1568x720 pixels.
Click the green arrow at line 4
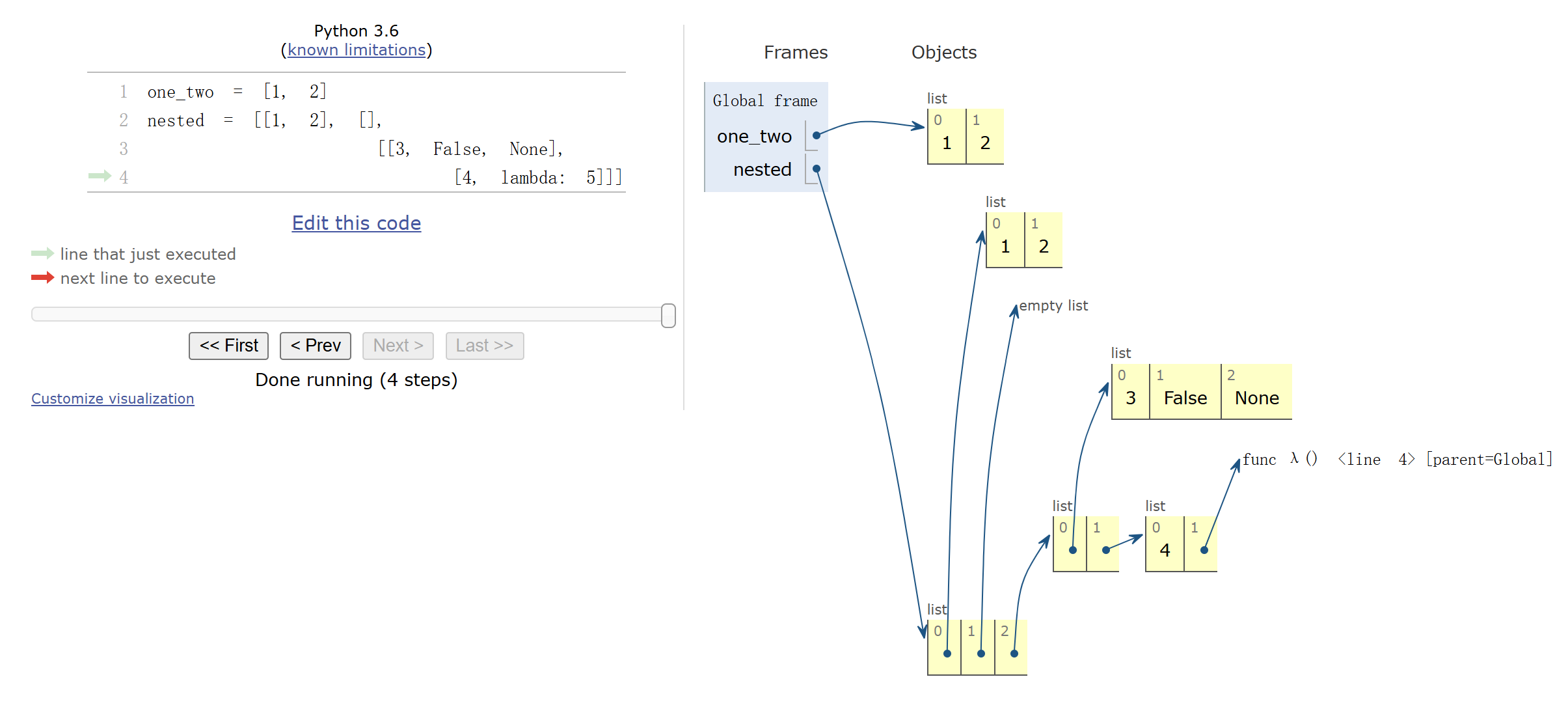[100, 176]
